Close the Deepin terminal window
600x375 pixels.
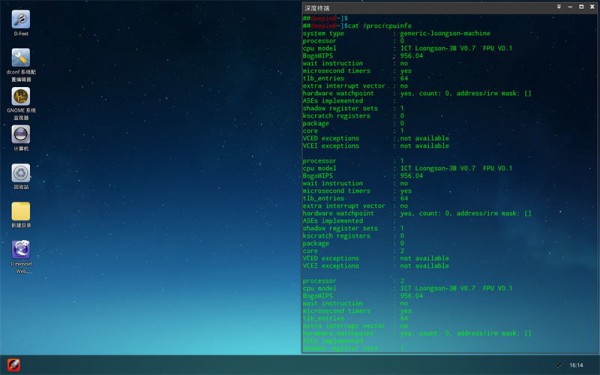[592, 7]
